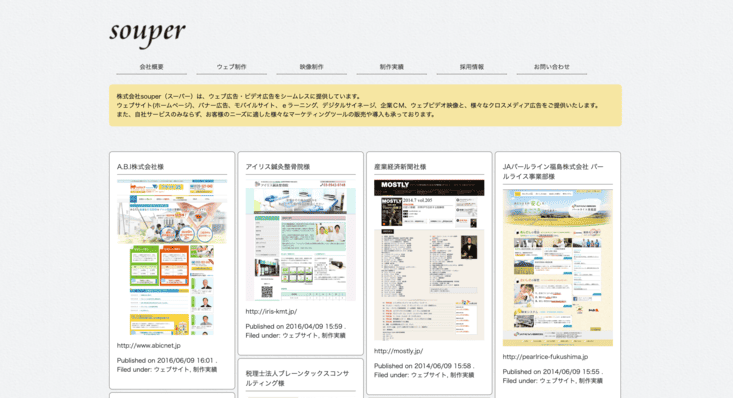The image size is (733, 398).
Task: Open the JAパールライン福島株式会社 card title
Action: pyautogui.click(x=553, y=172)
